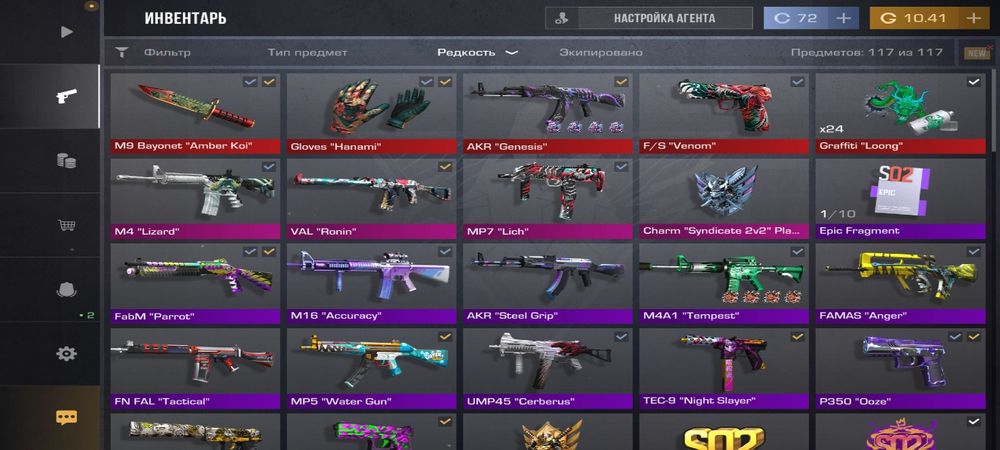
Task: Toggle the blue checkmark on F/S "Venom"
Action: coord(797,82)
